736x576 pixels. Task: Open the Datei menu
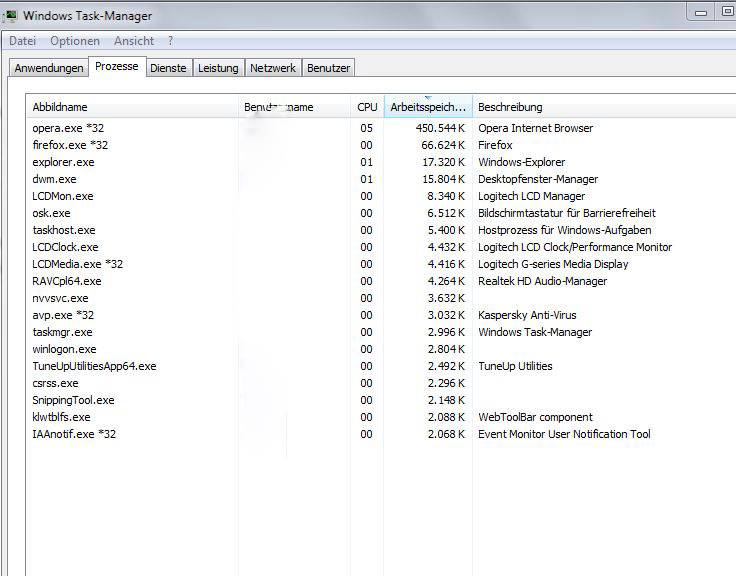coord(23,41)
